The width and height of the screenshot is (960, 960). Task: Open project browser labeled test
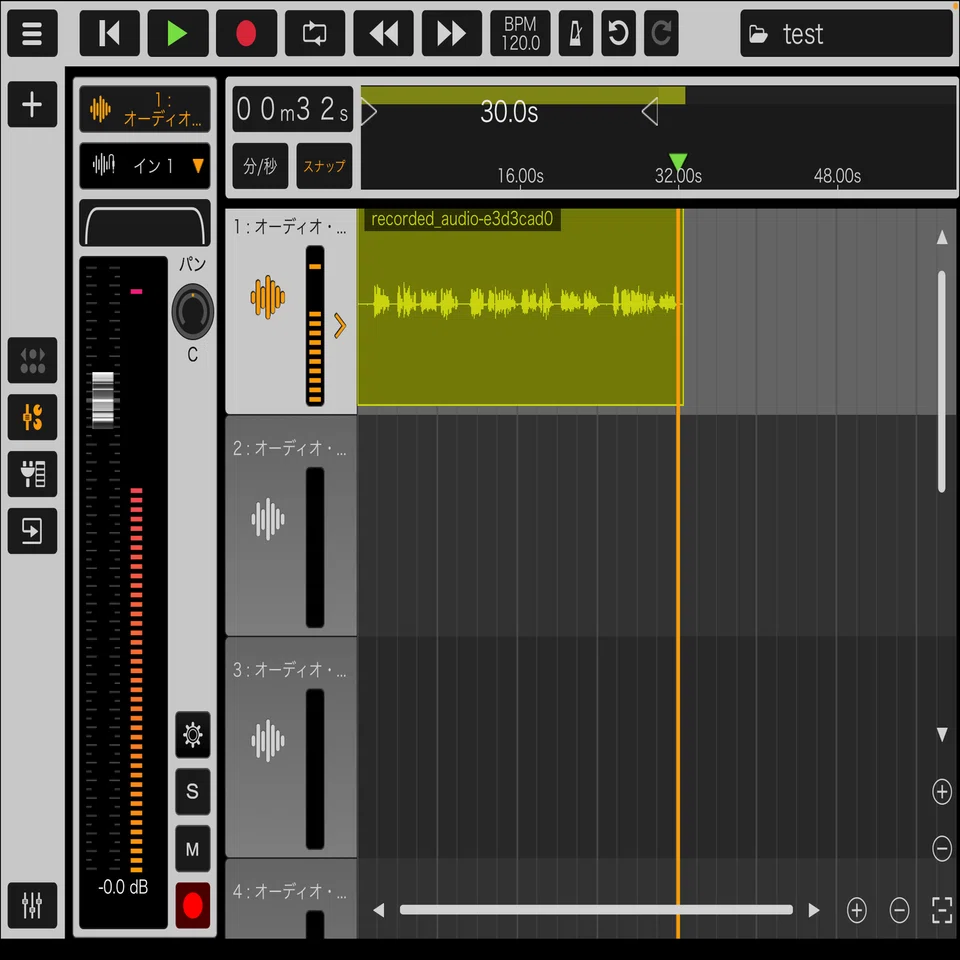click(x=846, y=33)
